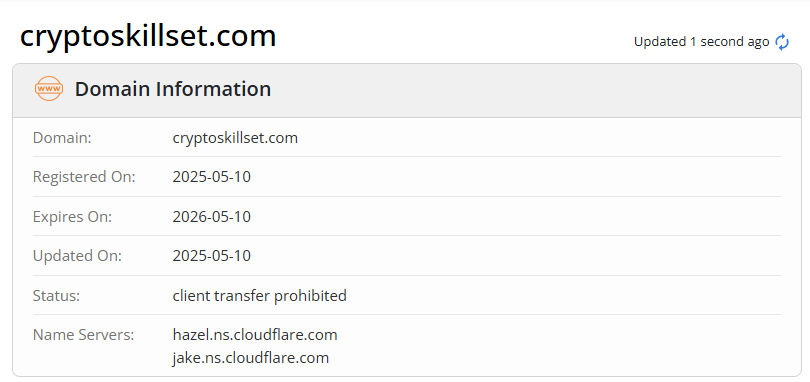Click the Updated On date value
Viewport: 810px width, 382px height.
click(212, 256)
